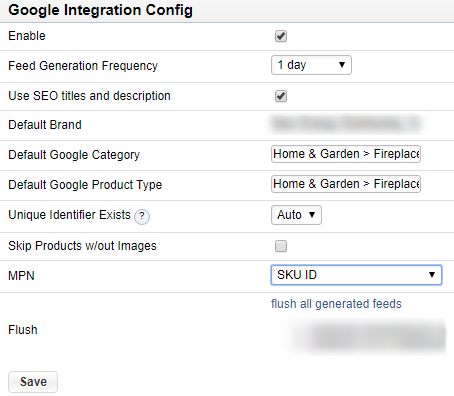Image resolution: width=454 pixels, height=396 pixels.
Task: Focus the Default Google Product Type field
Action: [346, 184]
